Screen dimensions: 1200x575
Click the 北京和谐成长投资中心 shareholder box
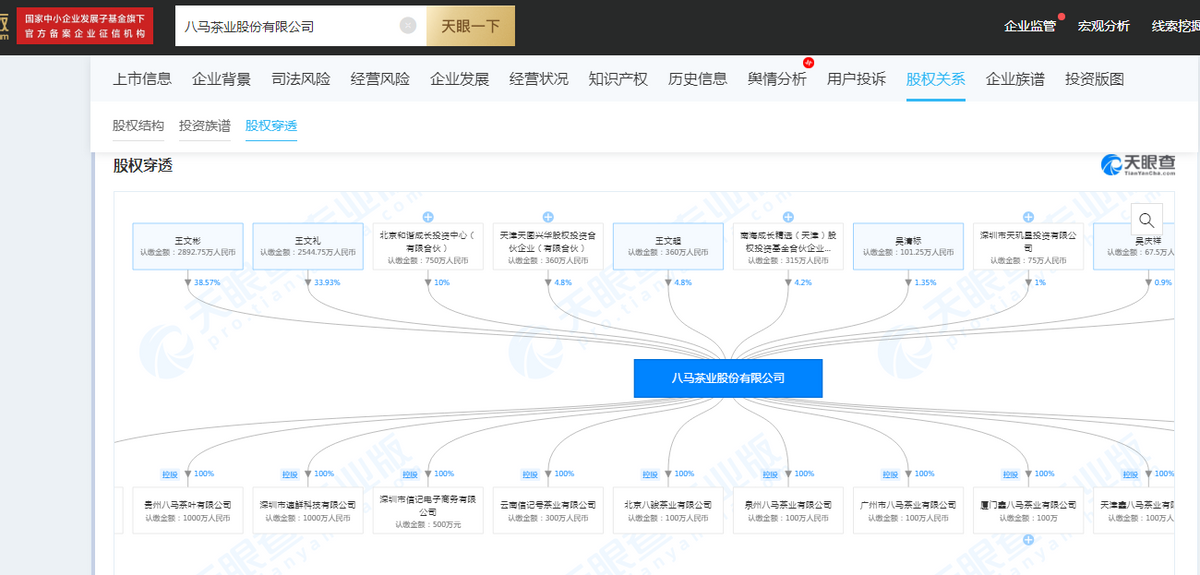coord(428,246)
